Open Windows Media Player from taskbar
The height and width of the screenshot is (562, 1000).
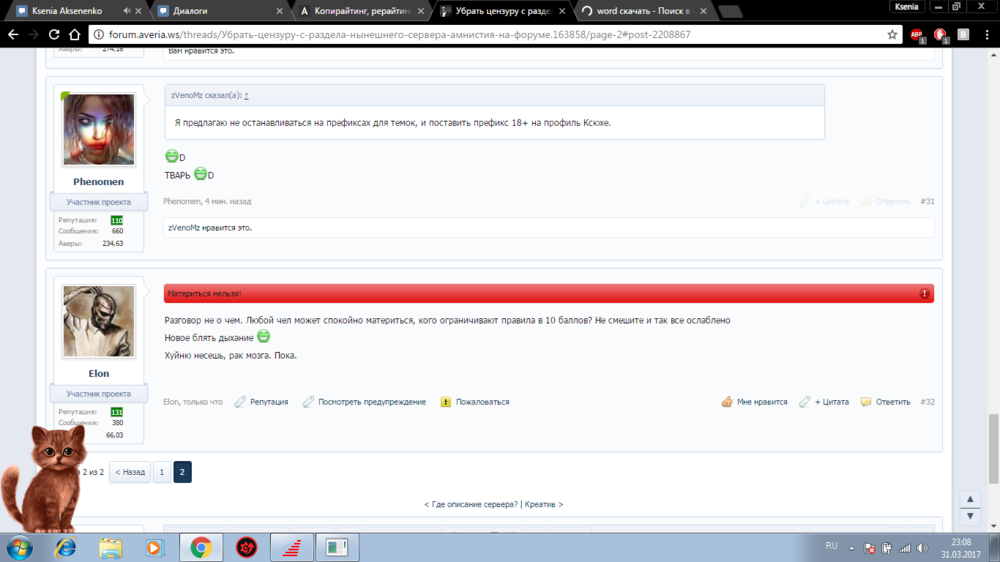pyautogui.click(x=154, y=547)
